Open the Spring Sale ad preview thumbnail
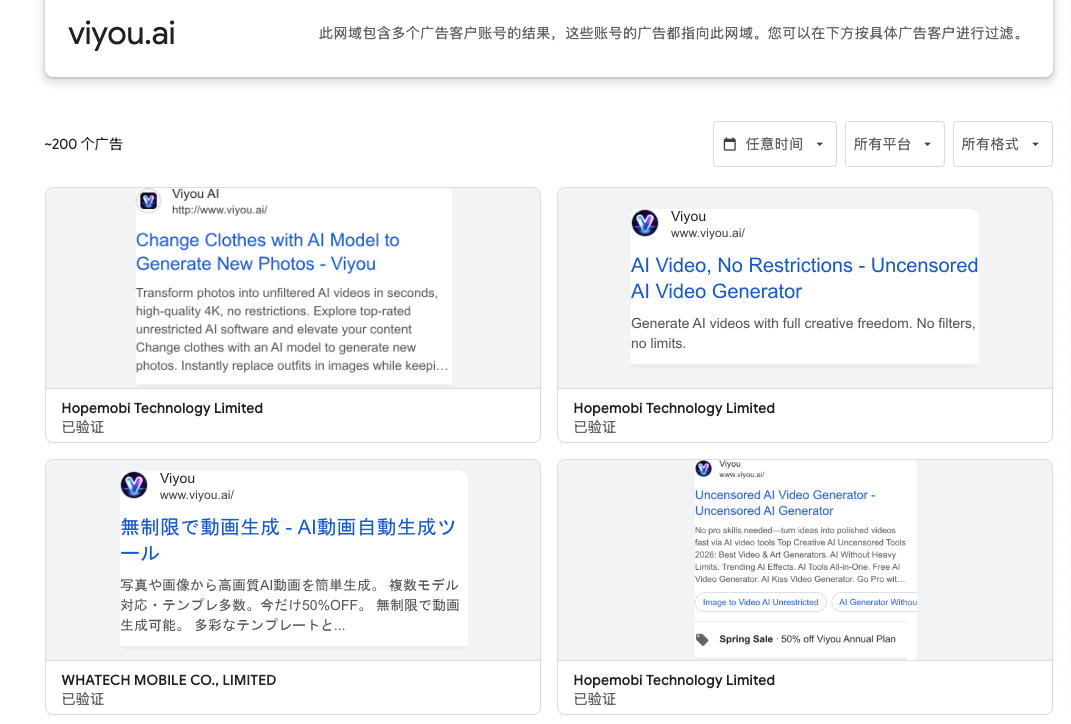 click(805, 560)
